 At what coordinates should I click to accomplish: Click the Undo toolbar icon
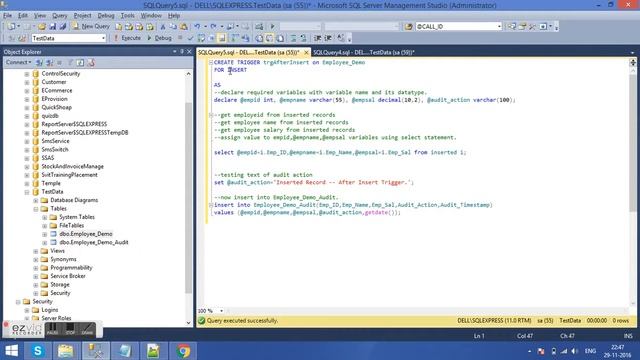[x=197, y=27]
